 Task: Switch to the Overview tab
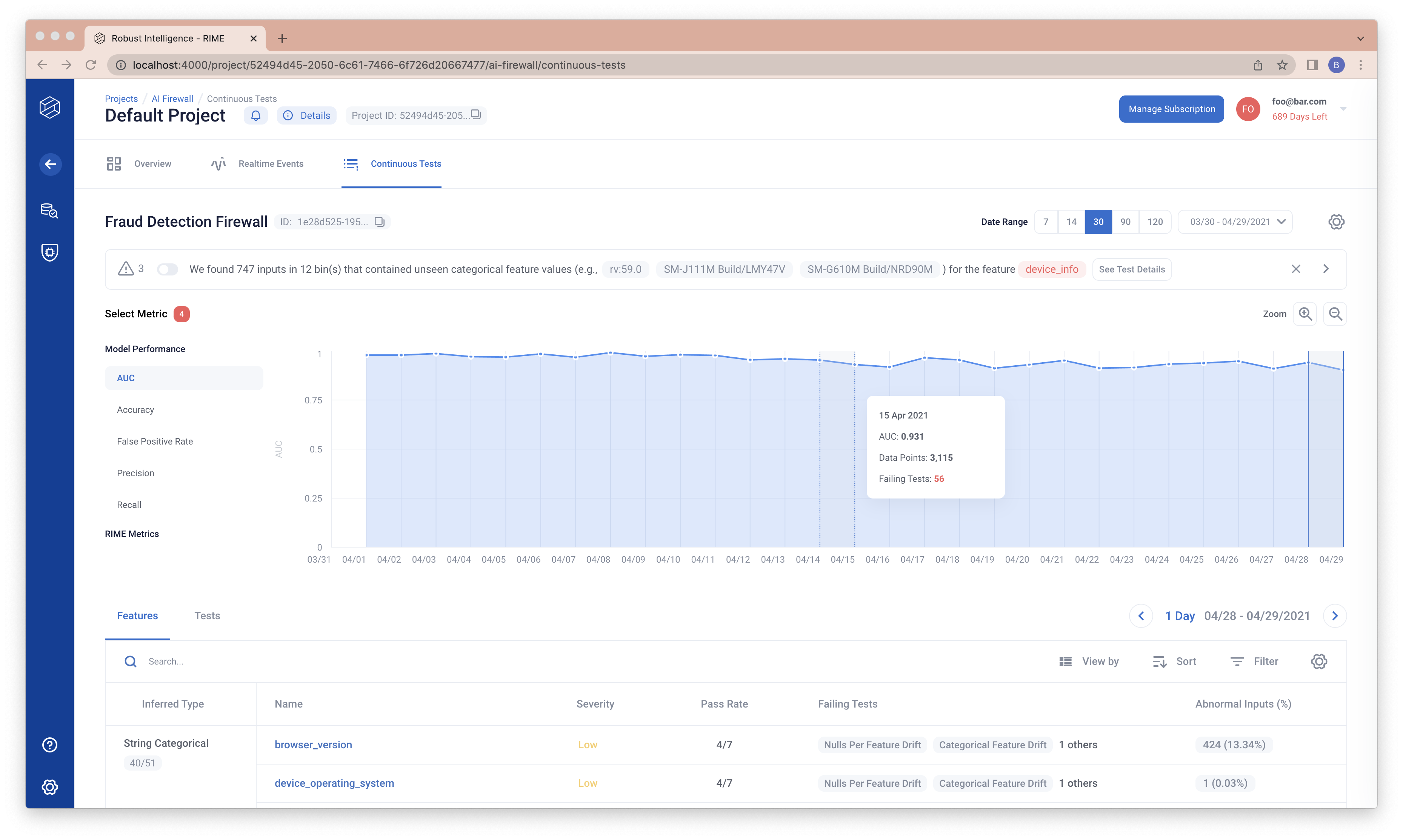tap(139, 164)
